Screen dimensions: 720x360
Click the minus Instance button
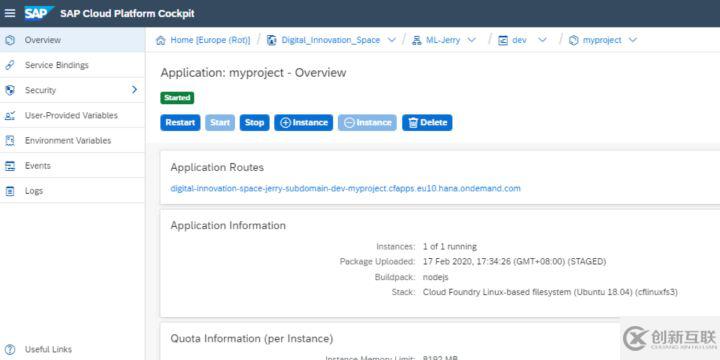[x=367, y=123]
